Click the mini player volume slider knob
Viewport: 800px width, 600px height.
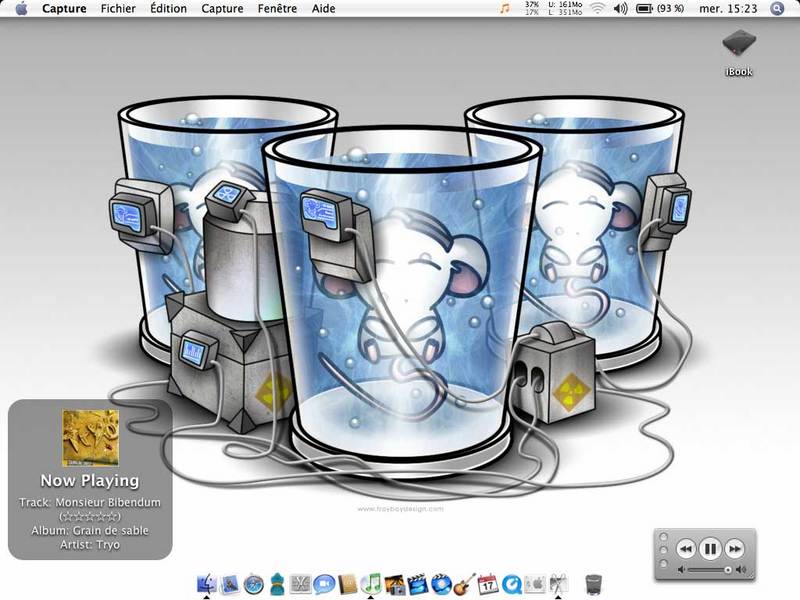point(728,569)
